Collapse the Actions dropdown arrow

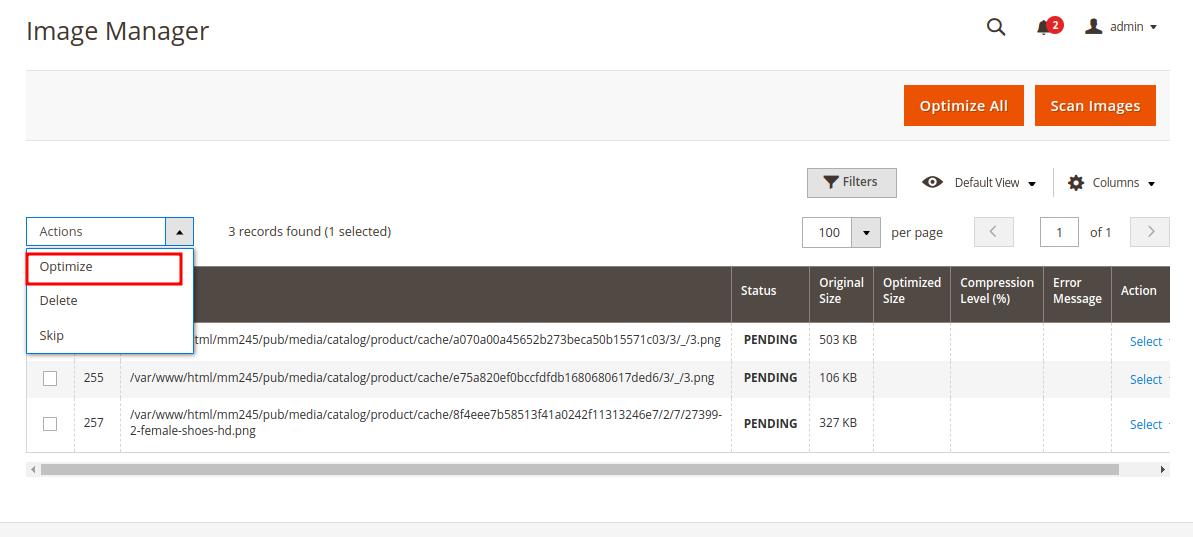(180, 232)
